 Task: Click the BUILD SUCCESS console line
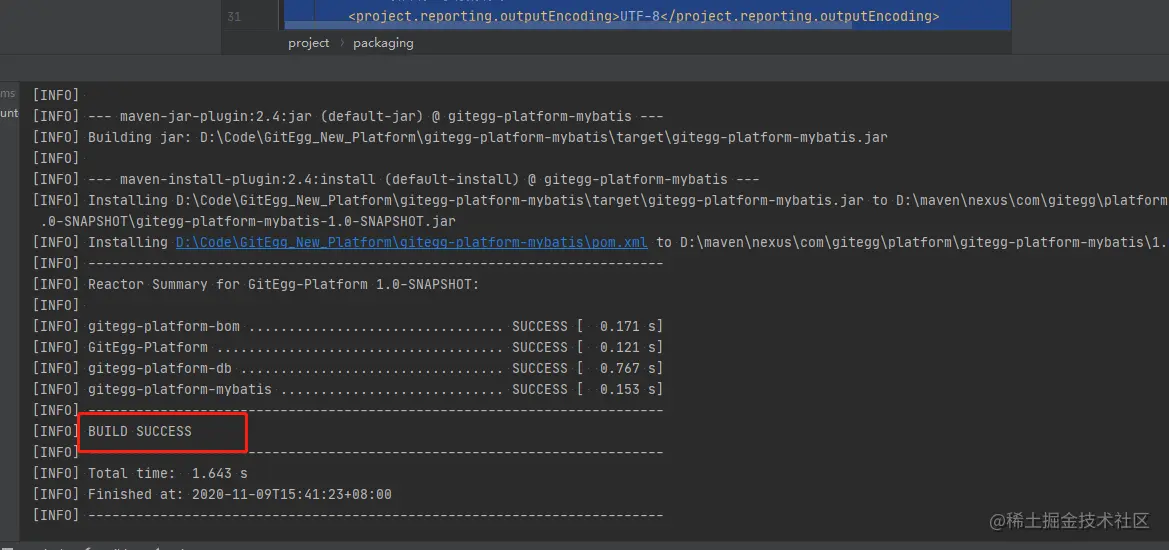(x=140, y=431)
